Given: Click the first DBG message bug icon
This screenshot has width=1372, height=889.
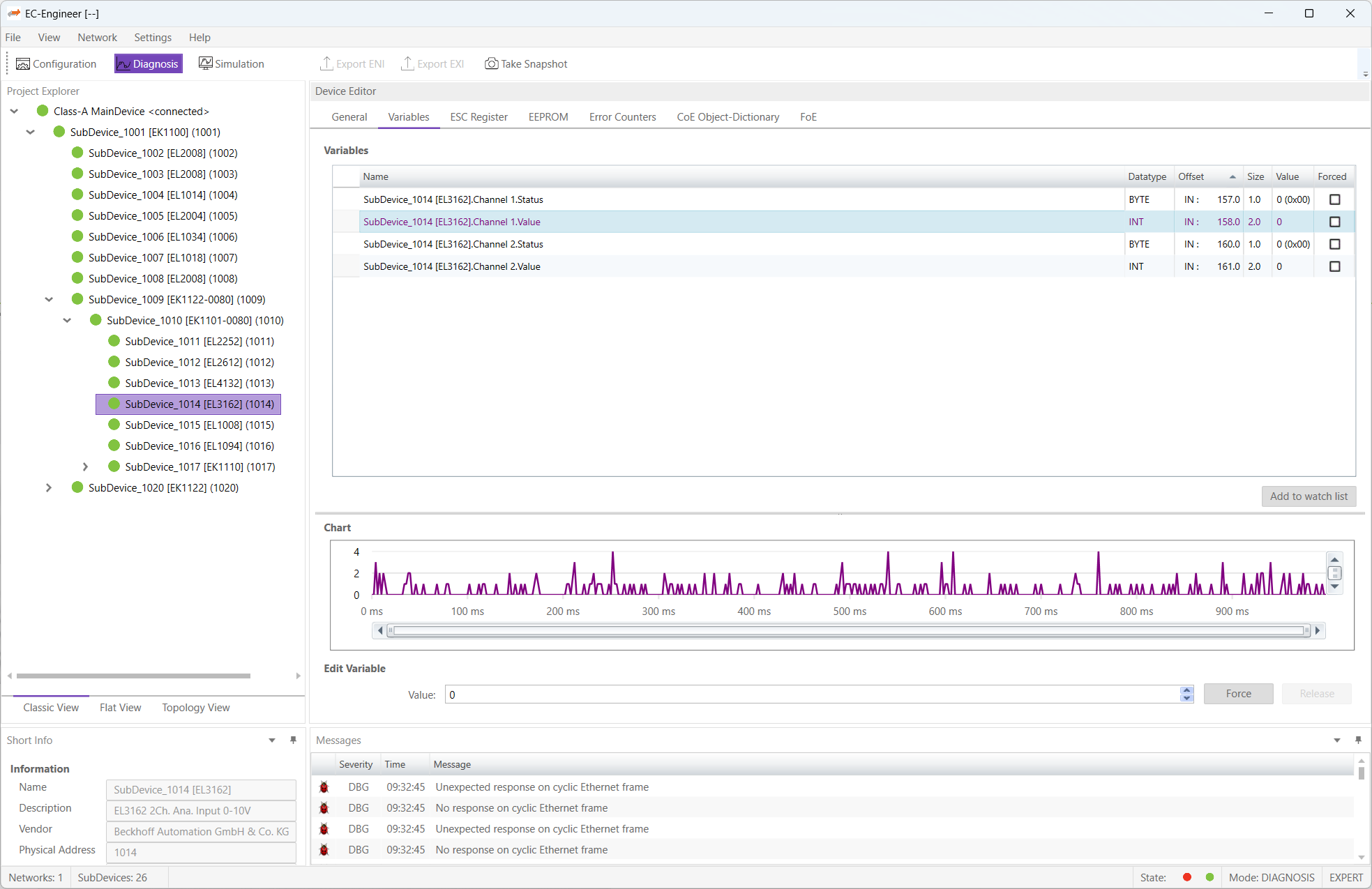Looking at the screenshot, I should (x=324, y=787).
